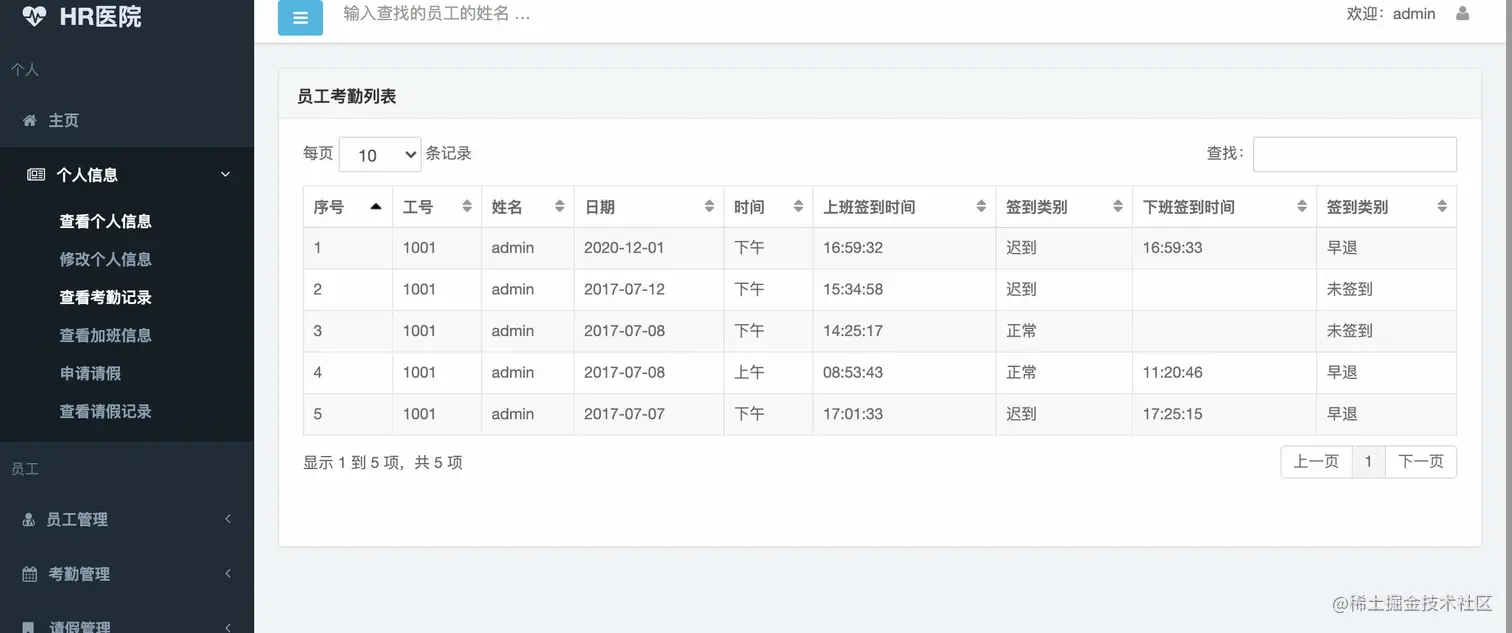Select page 1 in pagination
The height and width of the screenshot is (633, 1512).
point(1368,461)
